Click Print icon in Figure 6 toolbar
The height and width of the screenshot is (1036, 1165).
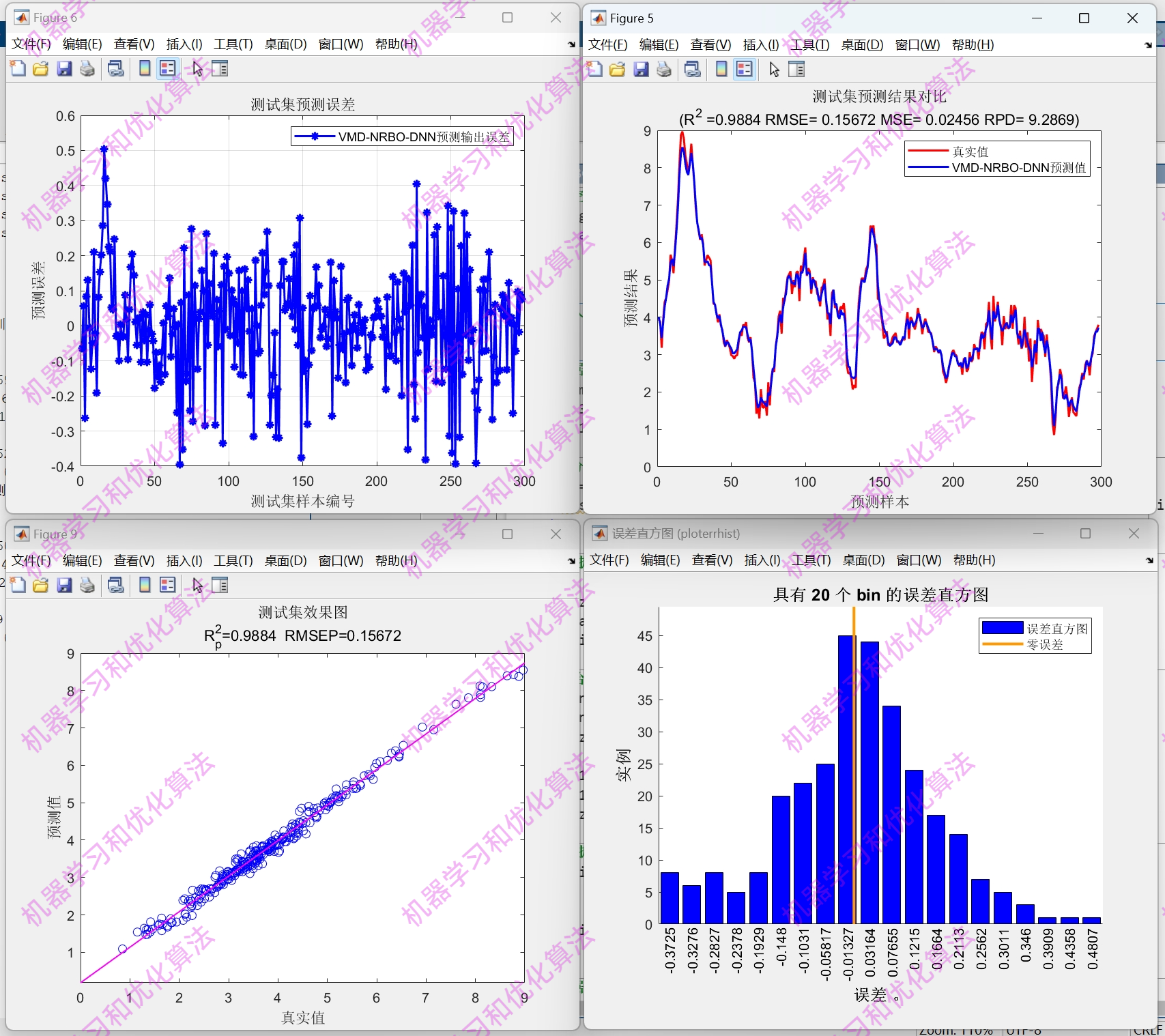[87, 68]
